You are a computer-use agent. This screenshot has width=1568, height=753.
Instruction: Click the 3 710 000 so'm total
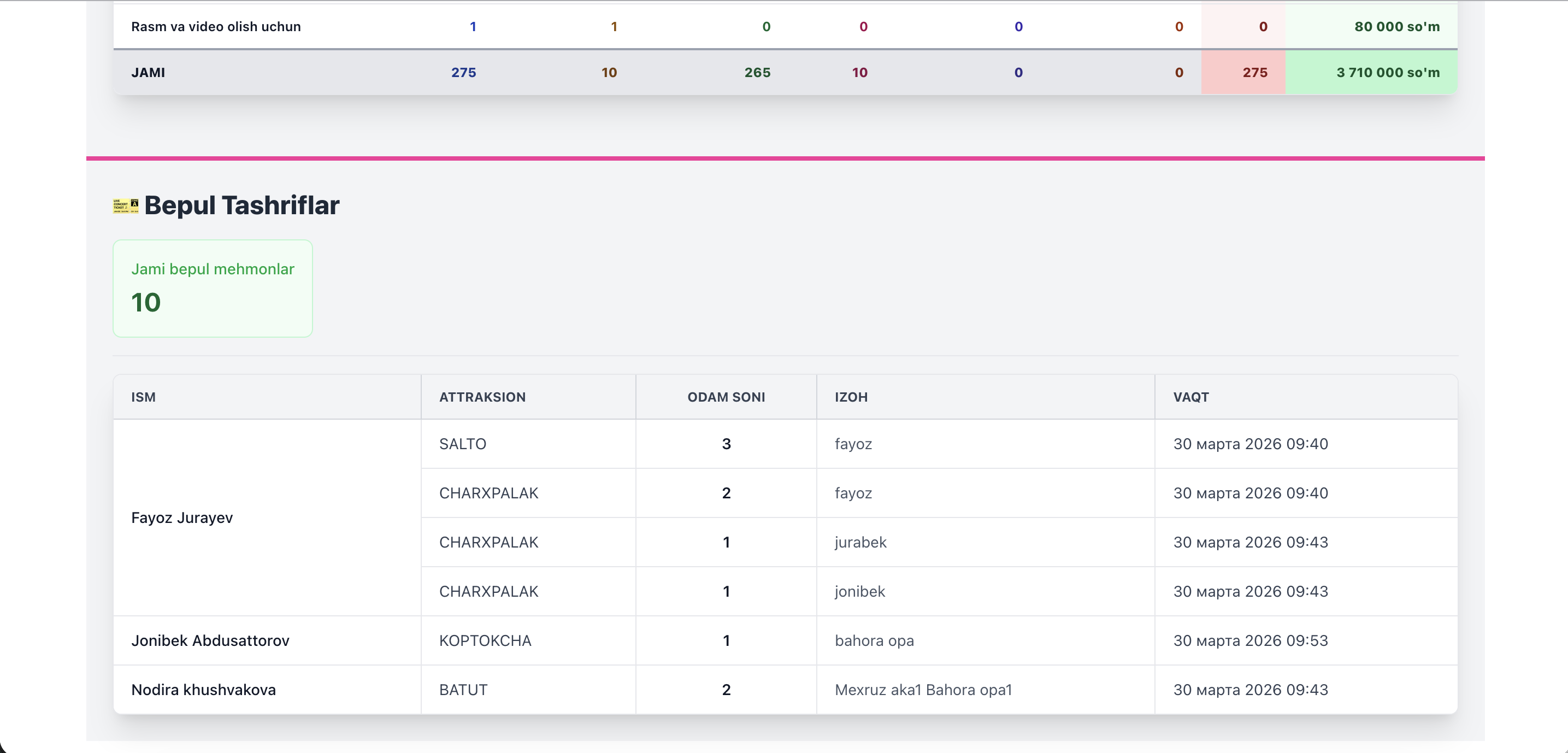coord(1387,73)
